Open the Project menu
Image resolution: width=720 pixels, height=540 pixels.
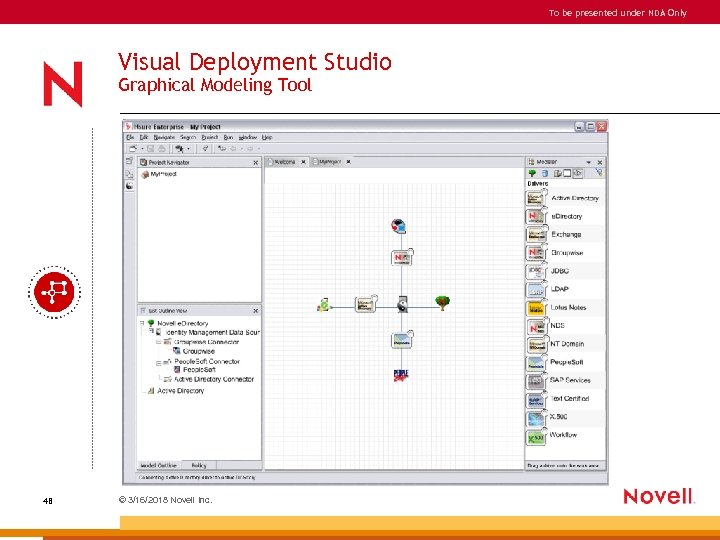pyautogui.click(x=210, y=137)
